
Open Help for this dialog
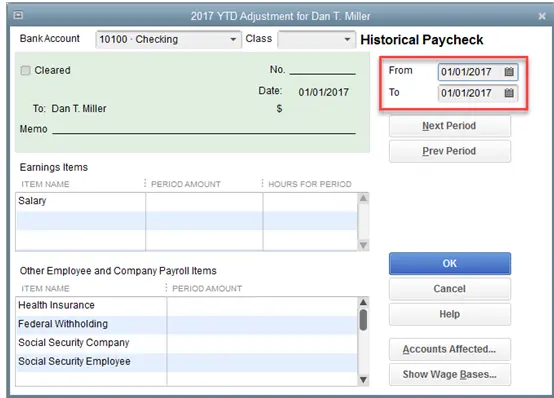pyautogui.click(x=450, y=314)
